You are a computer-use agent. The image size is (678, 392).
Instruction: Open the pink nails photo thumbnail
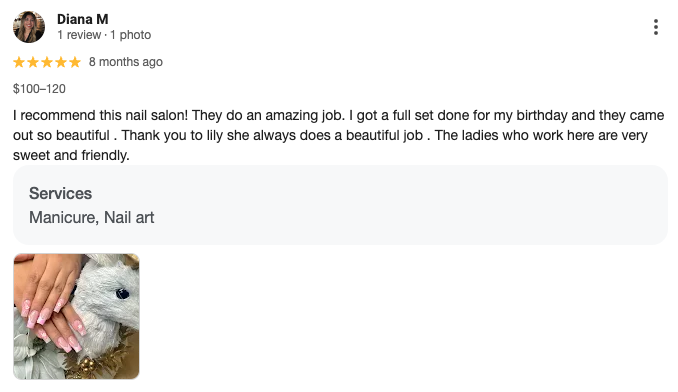[77, 316]
